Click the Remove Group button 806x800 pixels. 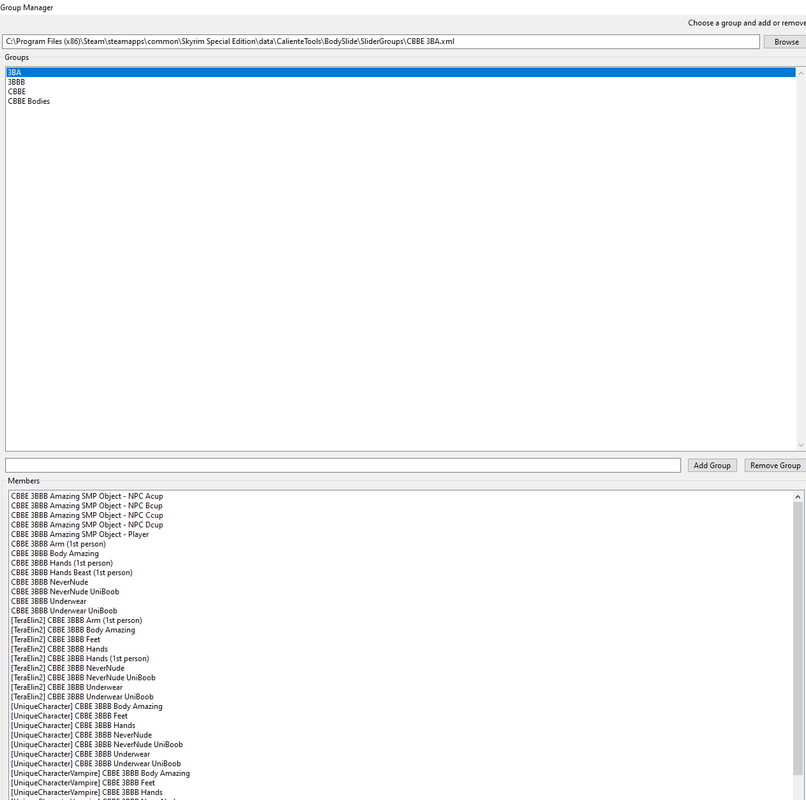pos(775,465)
